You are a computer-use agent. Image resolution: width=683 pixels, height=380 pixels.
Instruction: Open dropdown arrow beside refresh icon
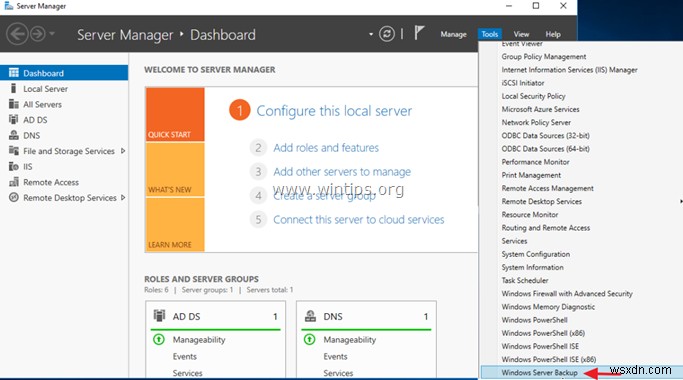click(x=371, y=34)
